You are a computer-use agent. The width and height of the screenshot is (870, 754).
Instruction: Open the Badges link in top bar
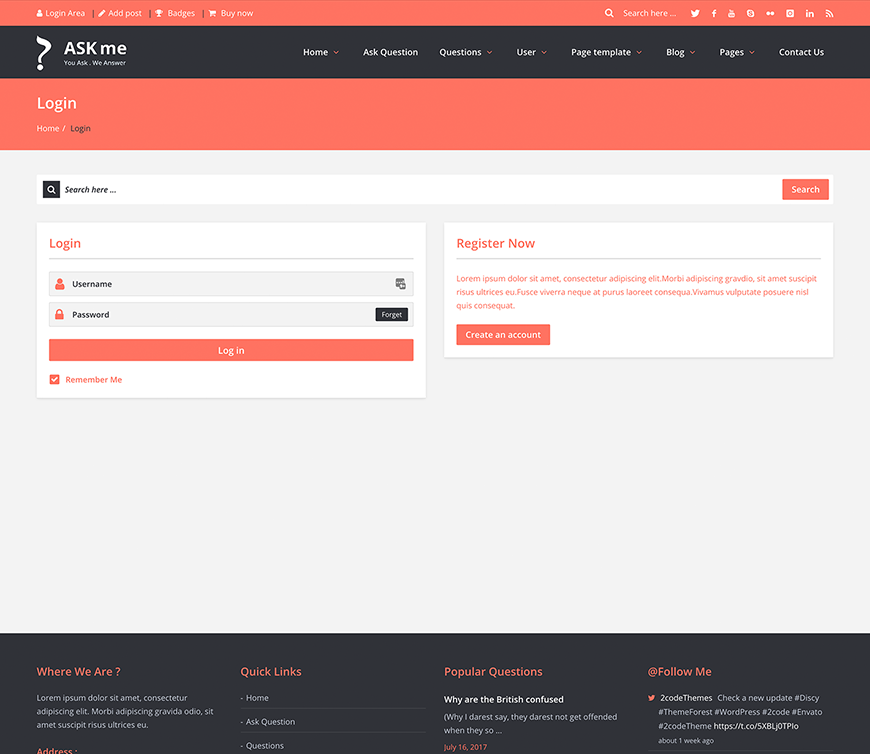[x=175, y=13]
